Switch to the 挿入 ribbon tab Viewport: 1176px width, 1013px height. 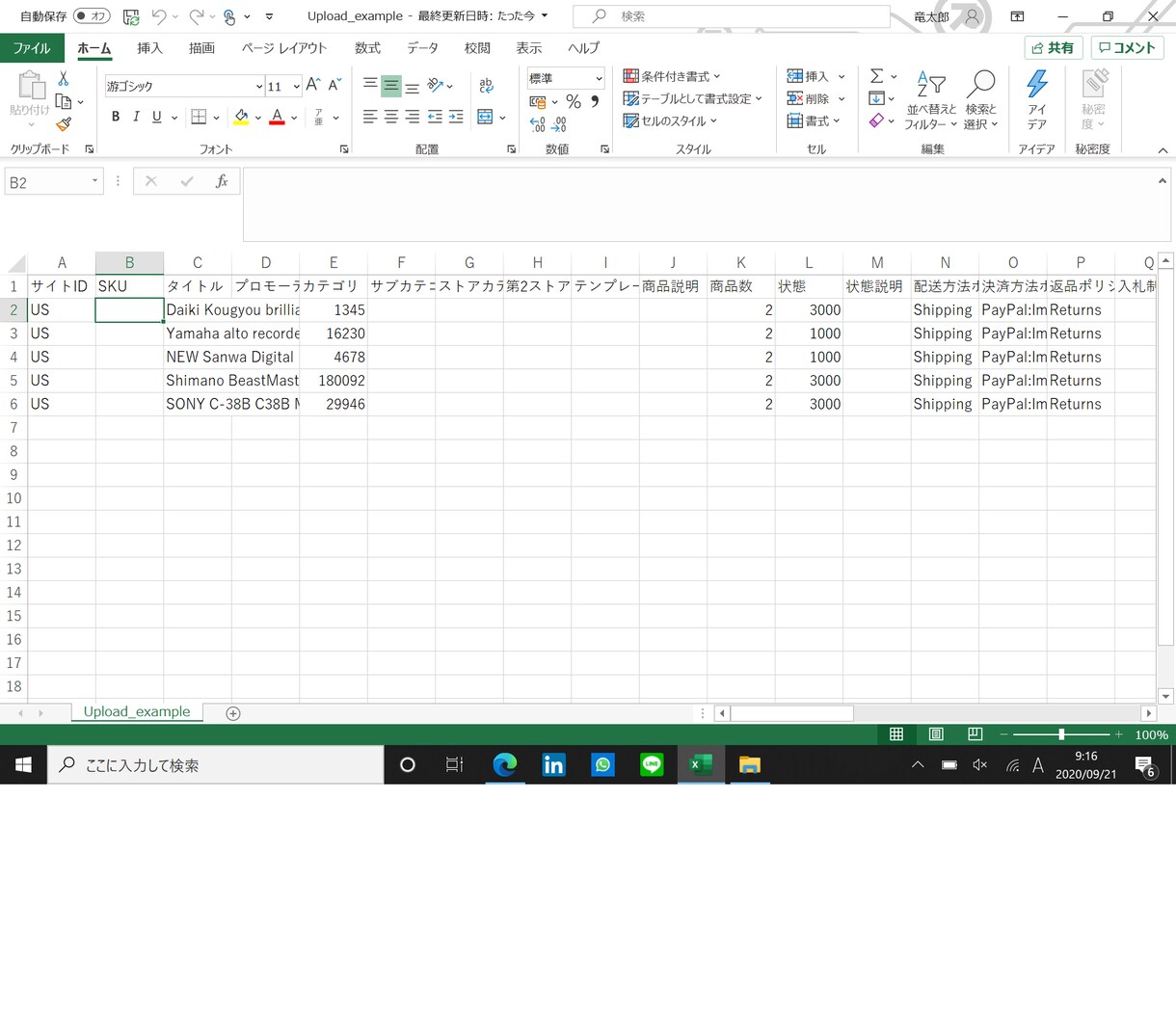(x=149, y=48)
